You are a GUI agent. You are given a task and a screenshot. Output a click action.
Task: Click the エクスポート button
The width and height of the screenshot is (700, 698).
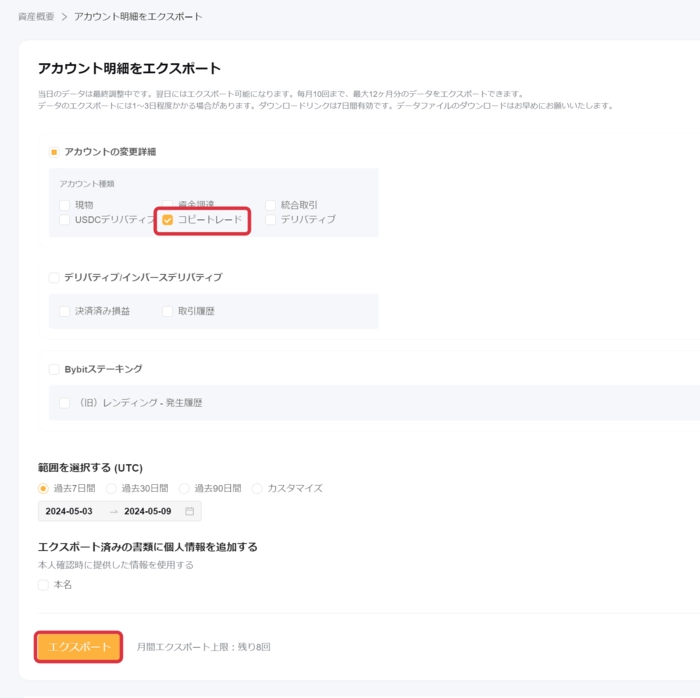79,647
